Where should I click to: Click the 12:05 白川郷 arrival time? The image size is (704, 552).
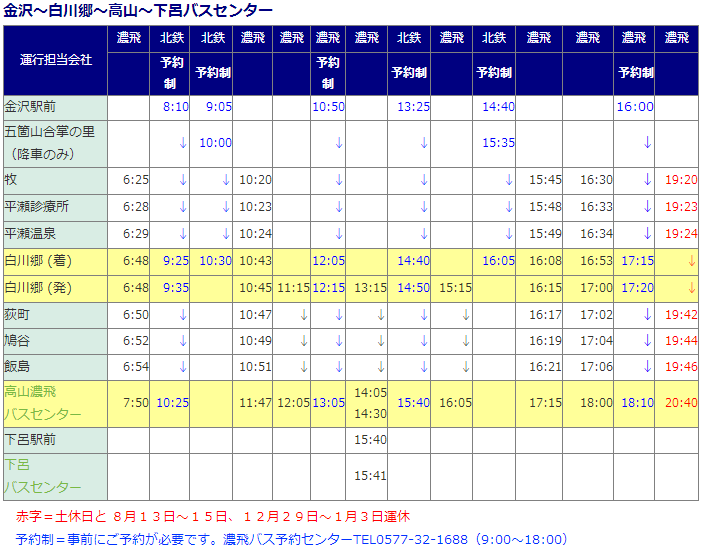click(328, 261)
